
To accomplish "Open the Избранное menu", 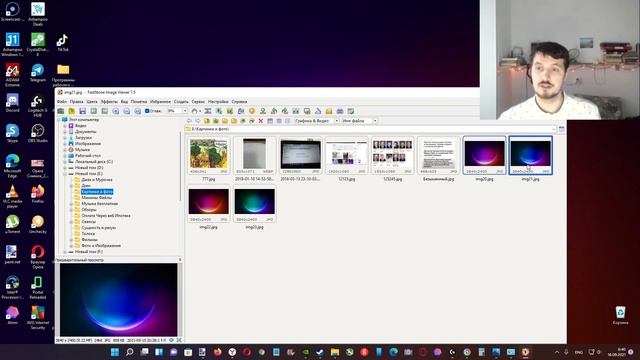I will (160, 102).
